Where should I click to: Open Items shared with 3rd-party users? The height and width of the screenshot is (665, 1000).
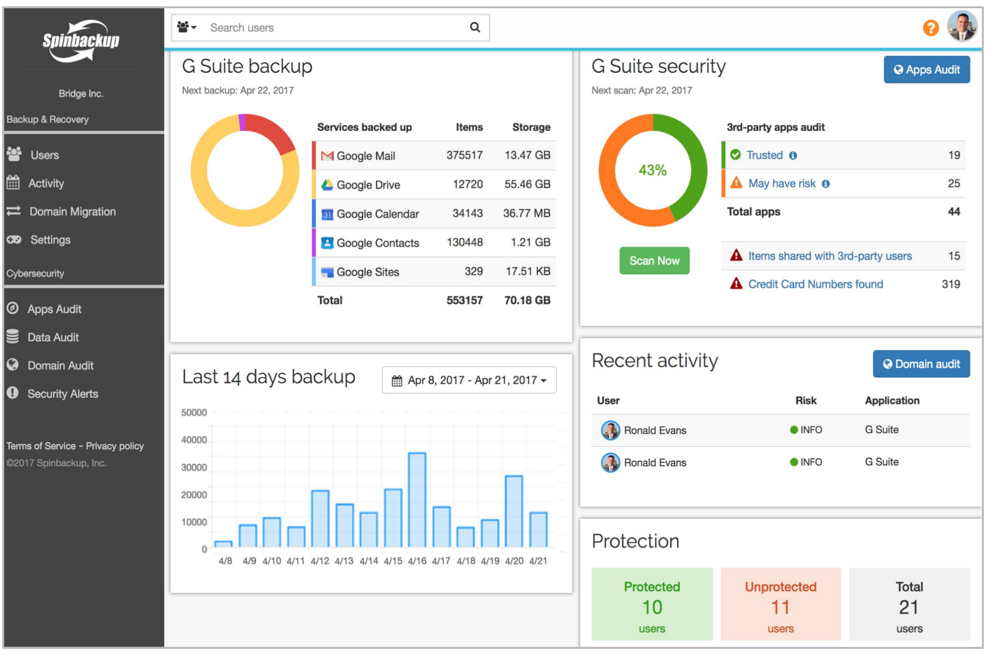830,256
